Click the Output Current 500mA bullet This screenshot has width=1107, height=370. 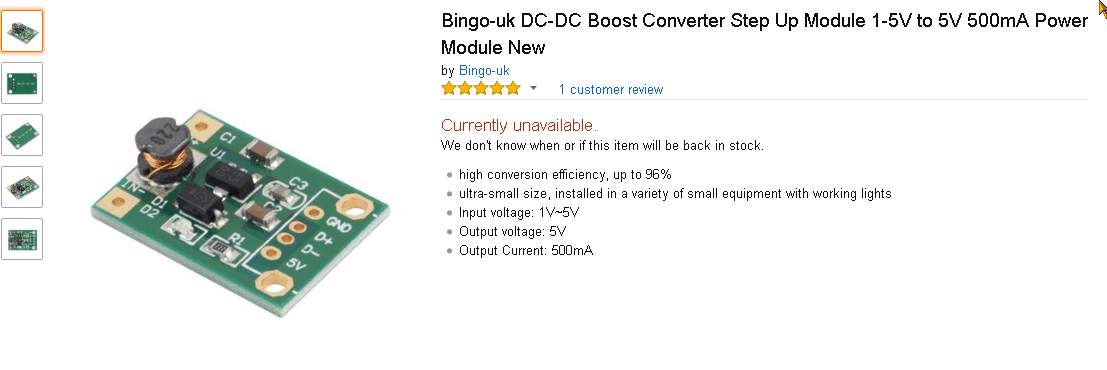pos(526,251)
